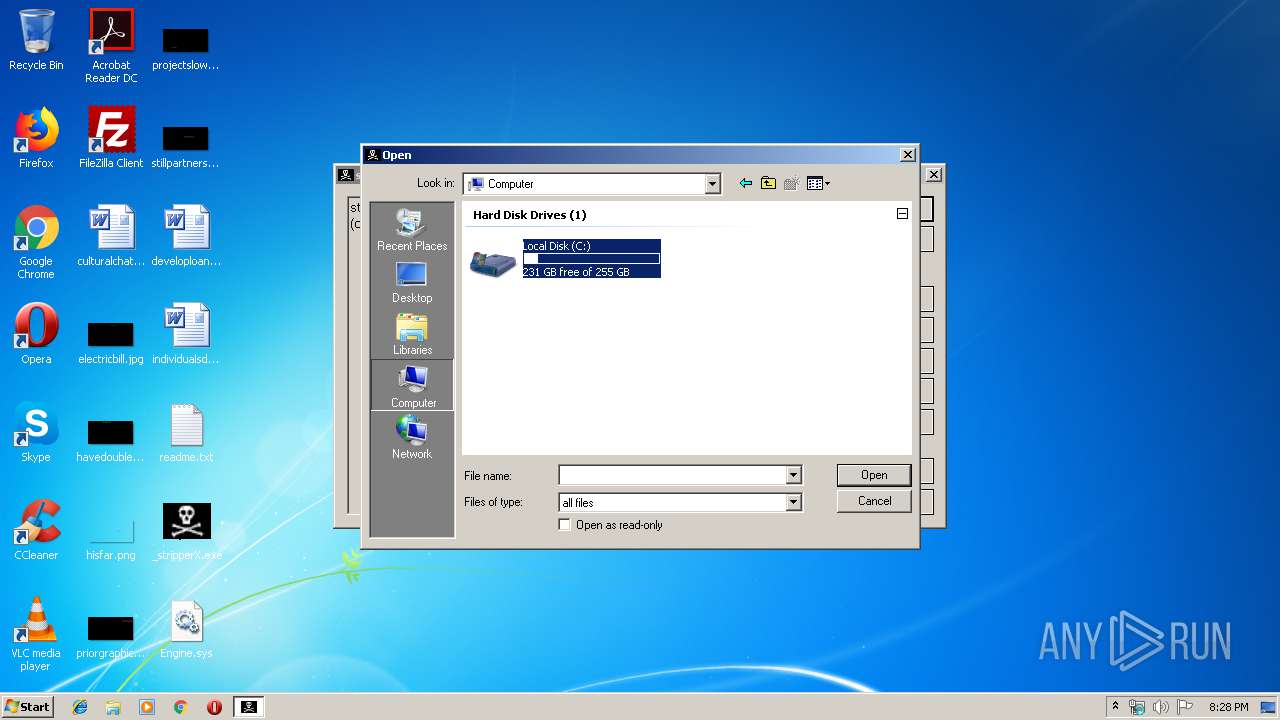Click the Hard Disk Drives (1) header
The height and width of the screenshot is (720, 1280).
click(529, 215)
